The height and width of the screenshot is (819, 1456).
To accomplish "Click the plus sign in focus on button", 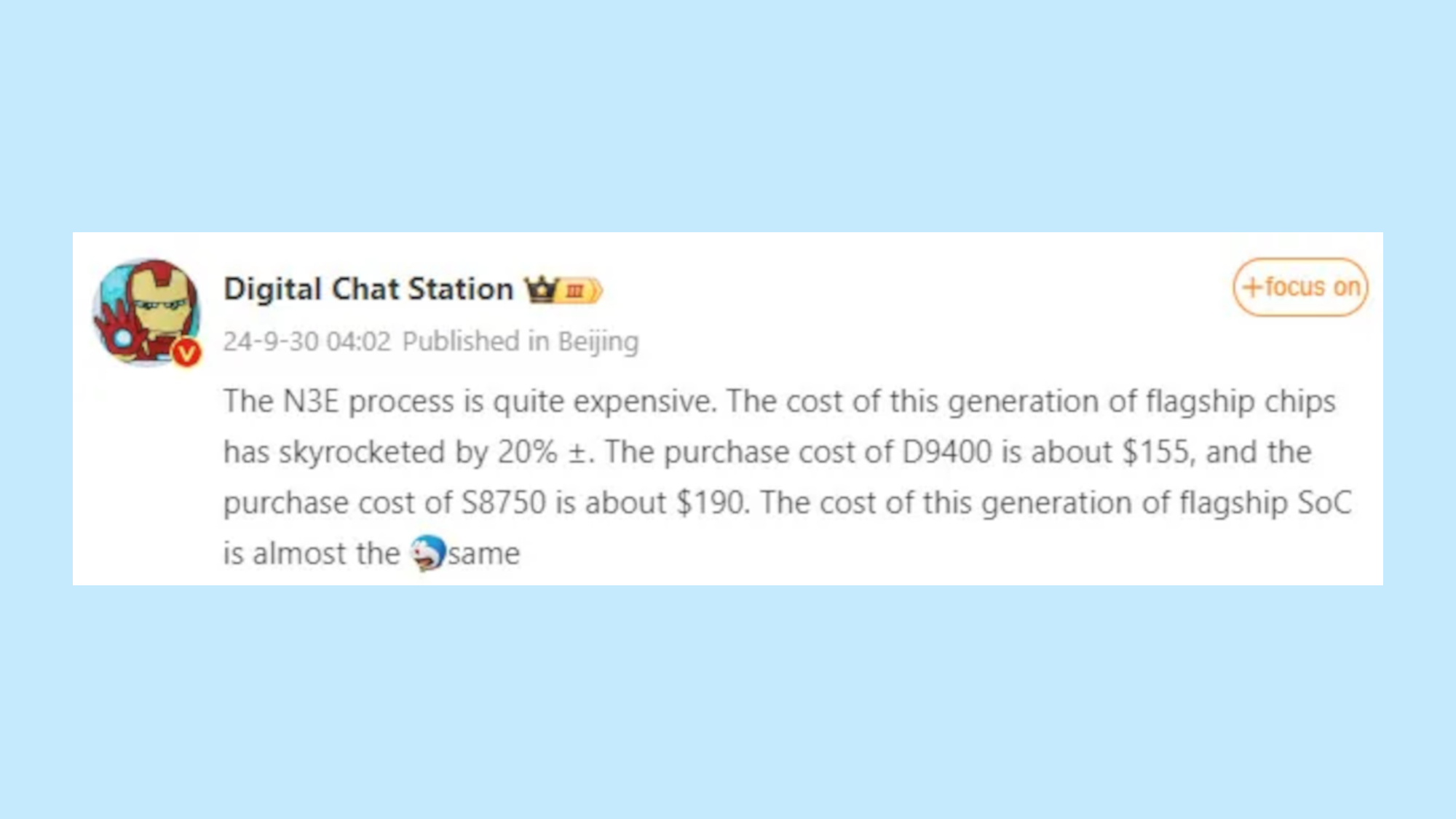I will (1252, 287).
